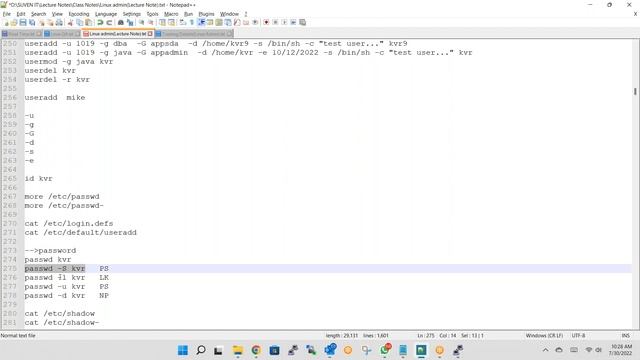Click the line 'id kvr'
The image size is (640, 360).
pos(38,179)
